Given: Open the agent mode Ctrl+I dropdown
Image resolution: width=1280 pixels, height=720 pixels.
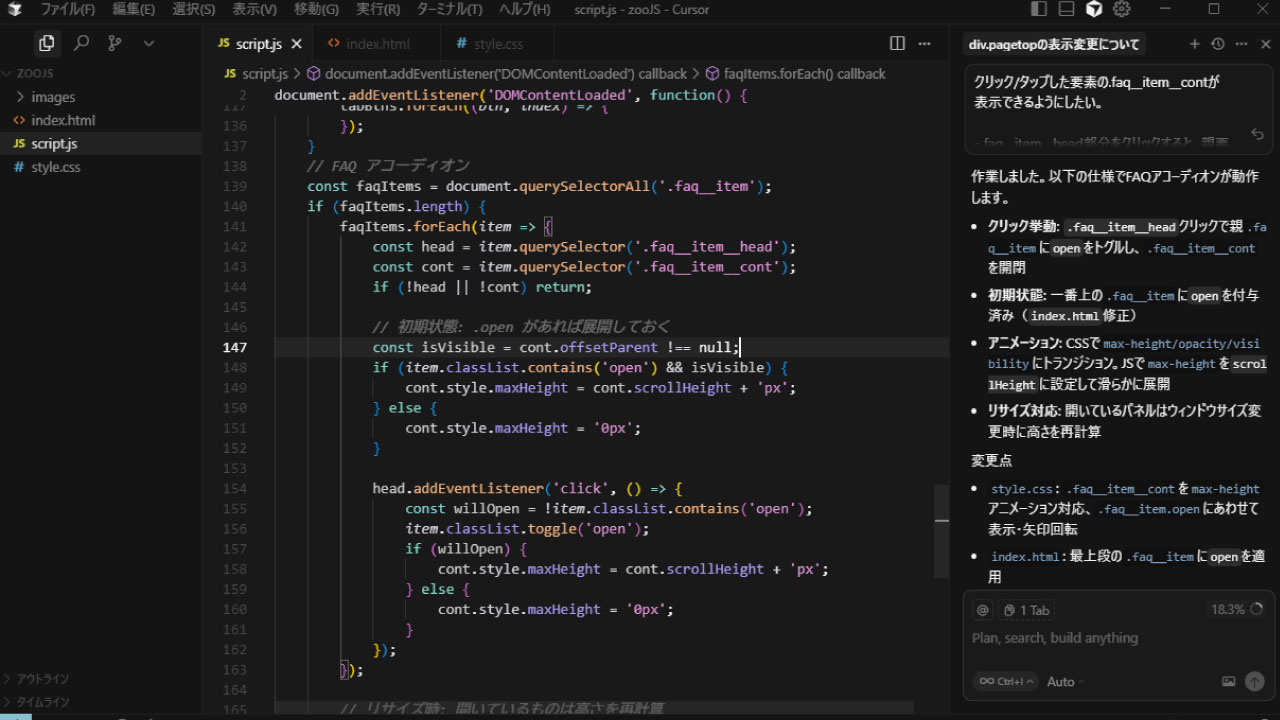Looking at the screenshot, I should [x=1004, y=682].
